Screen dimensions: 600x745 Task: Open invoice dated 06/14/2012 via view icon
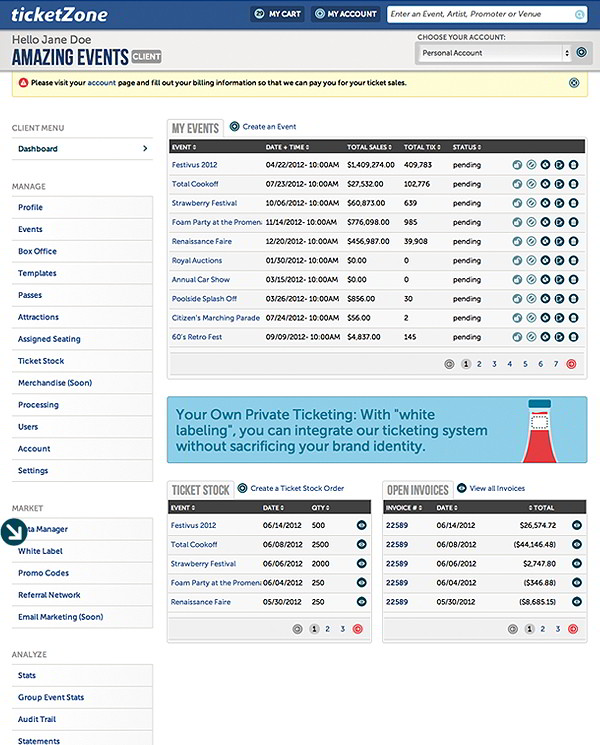[x=577, y=525]
